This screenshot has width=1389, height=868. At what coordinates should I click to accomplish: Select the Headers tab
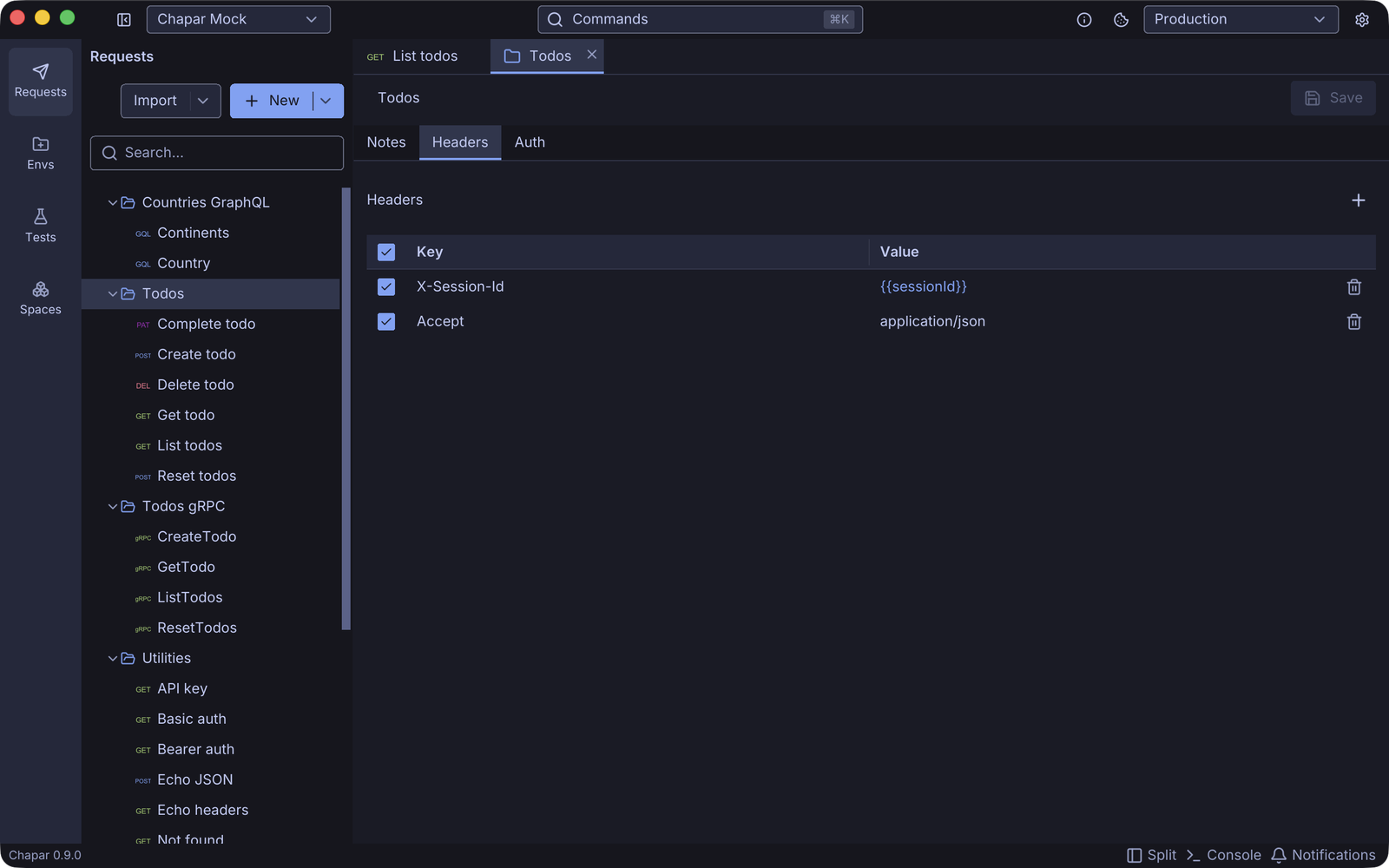pyautogui.click(x=460, y=142)
